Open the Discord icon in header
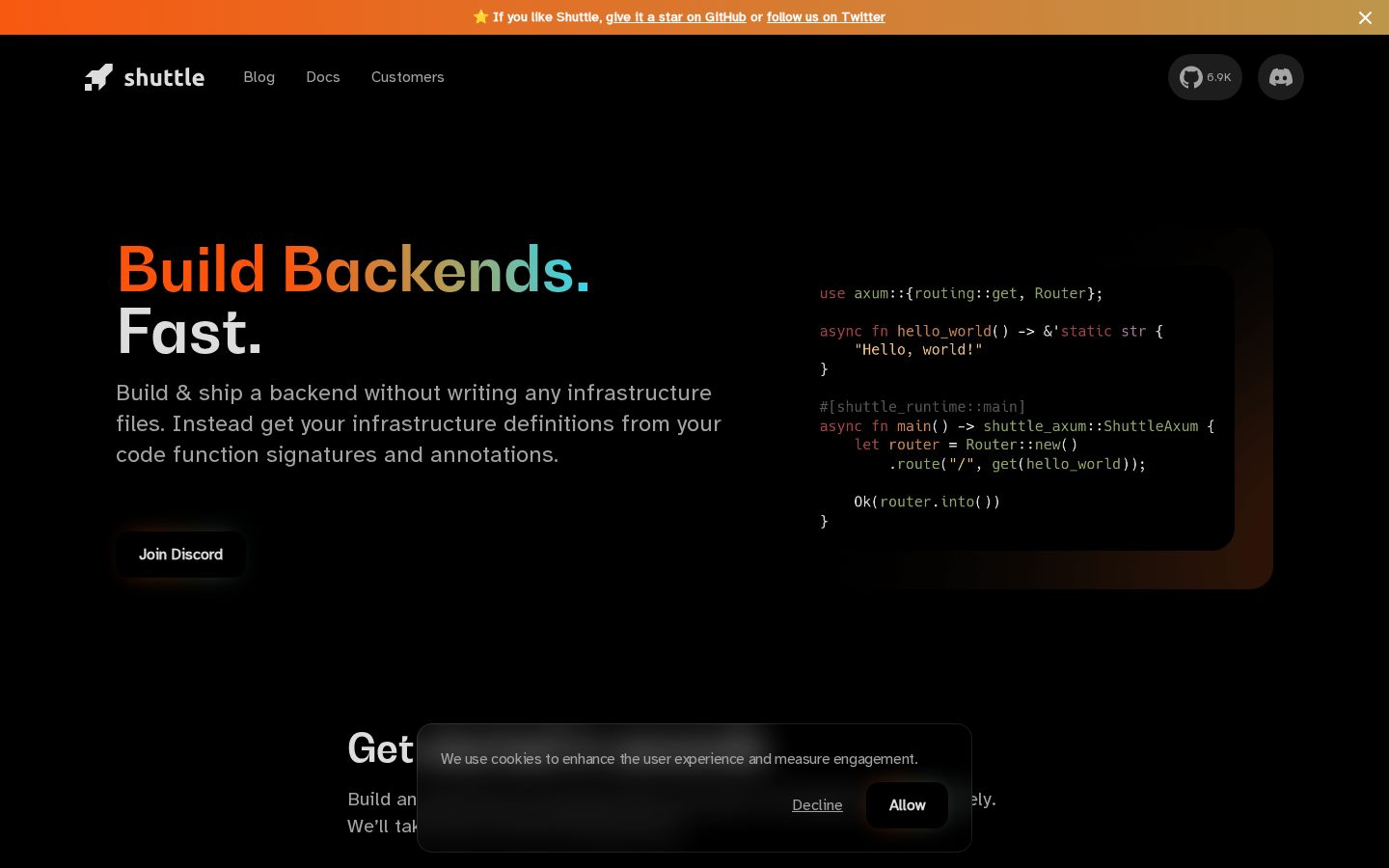This screenshot has height=868, width=1389. coord(1281,77)
